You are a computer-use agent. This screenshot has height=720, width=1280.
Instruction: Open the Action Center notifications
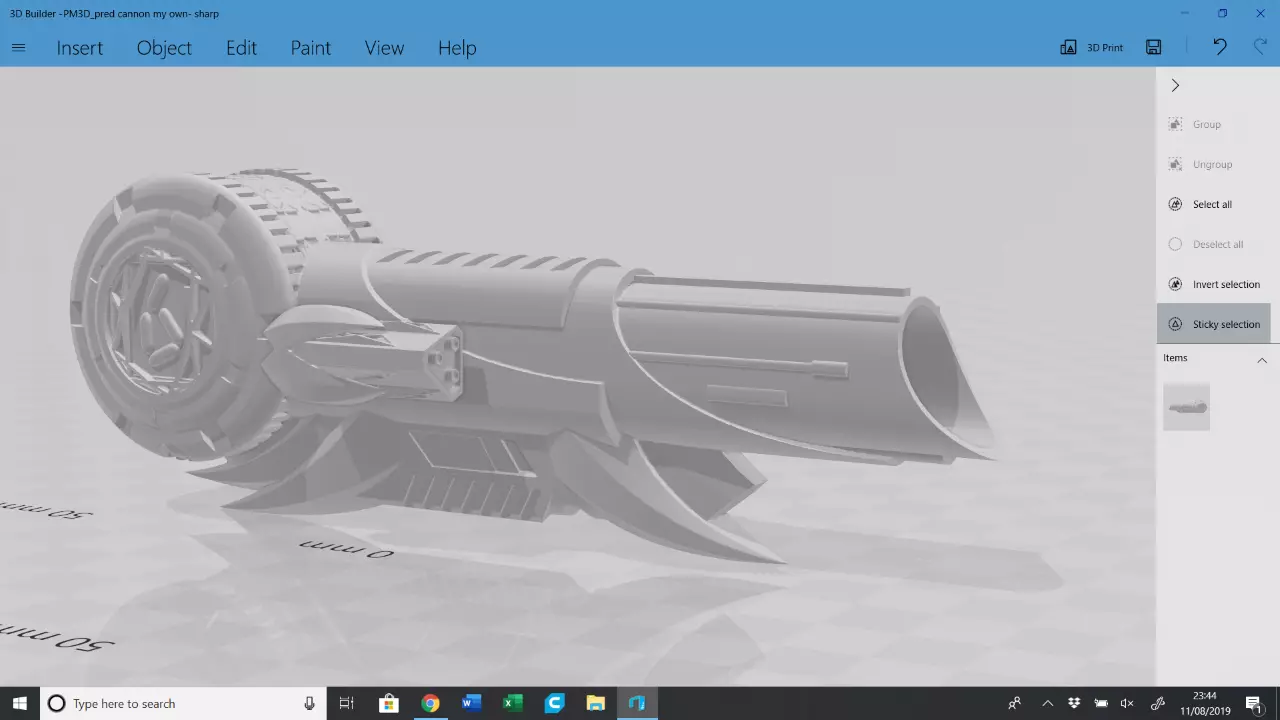coord(1253,703)
